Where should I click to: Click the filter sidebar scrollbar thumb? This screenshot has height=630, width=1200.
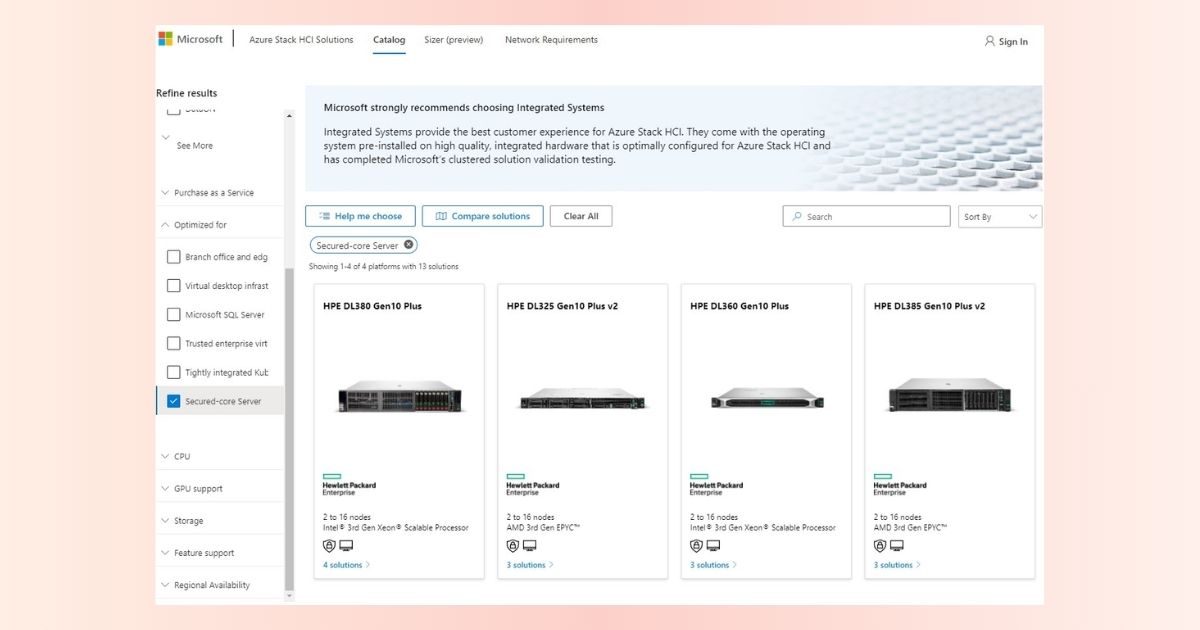pyautogui.click(x=290, y=428)
